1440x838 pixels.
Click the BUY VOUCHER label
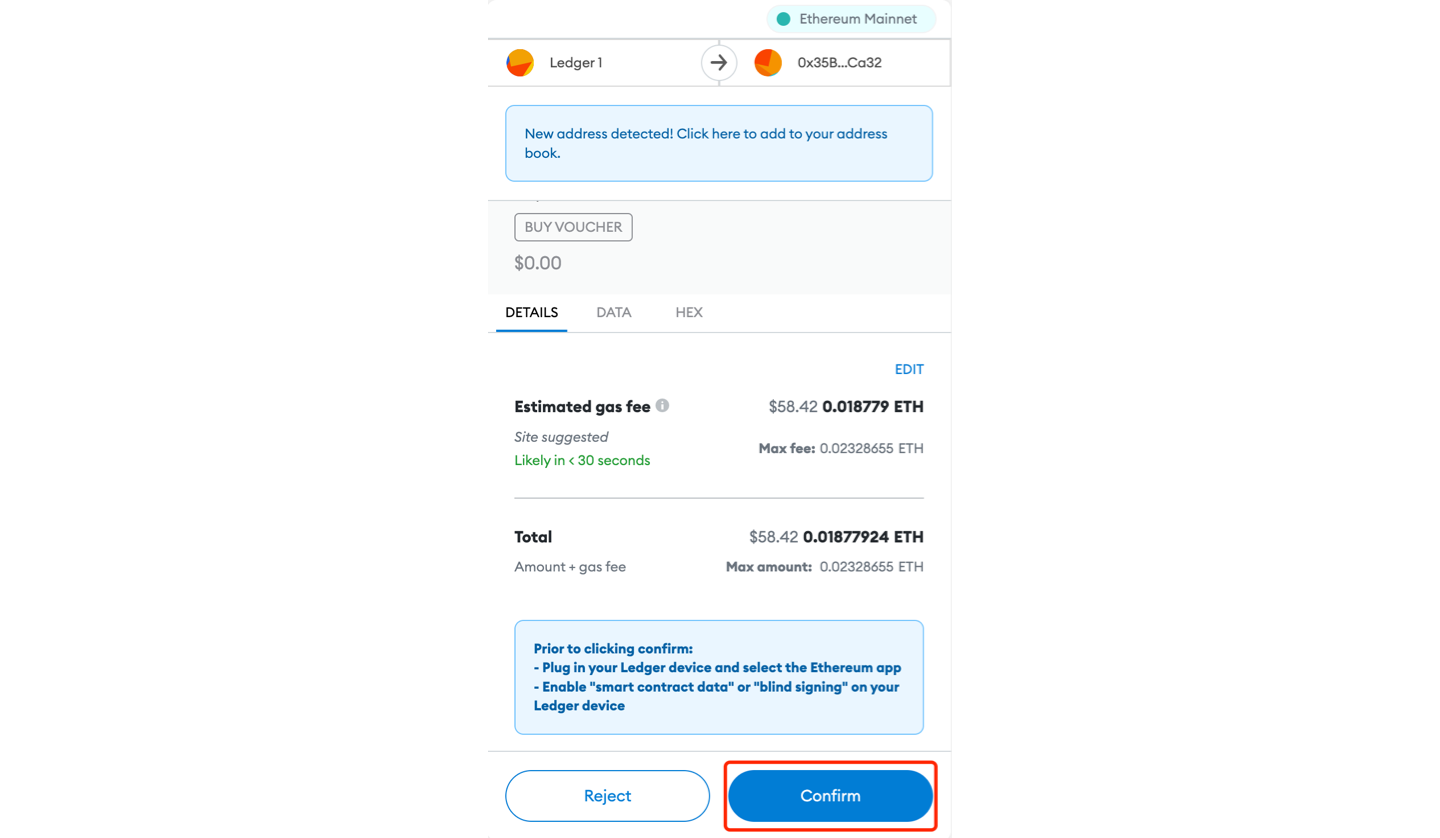click(573, 227)
